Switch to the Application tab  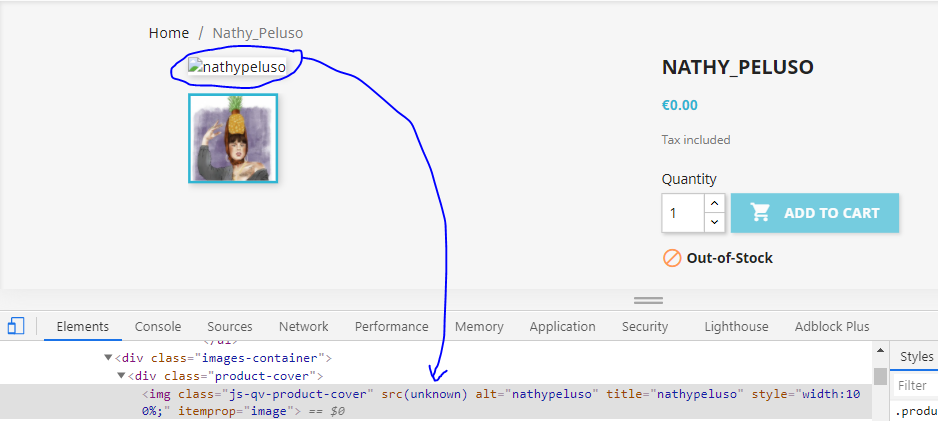point(562,327)
